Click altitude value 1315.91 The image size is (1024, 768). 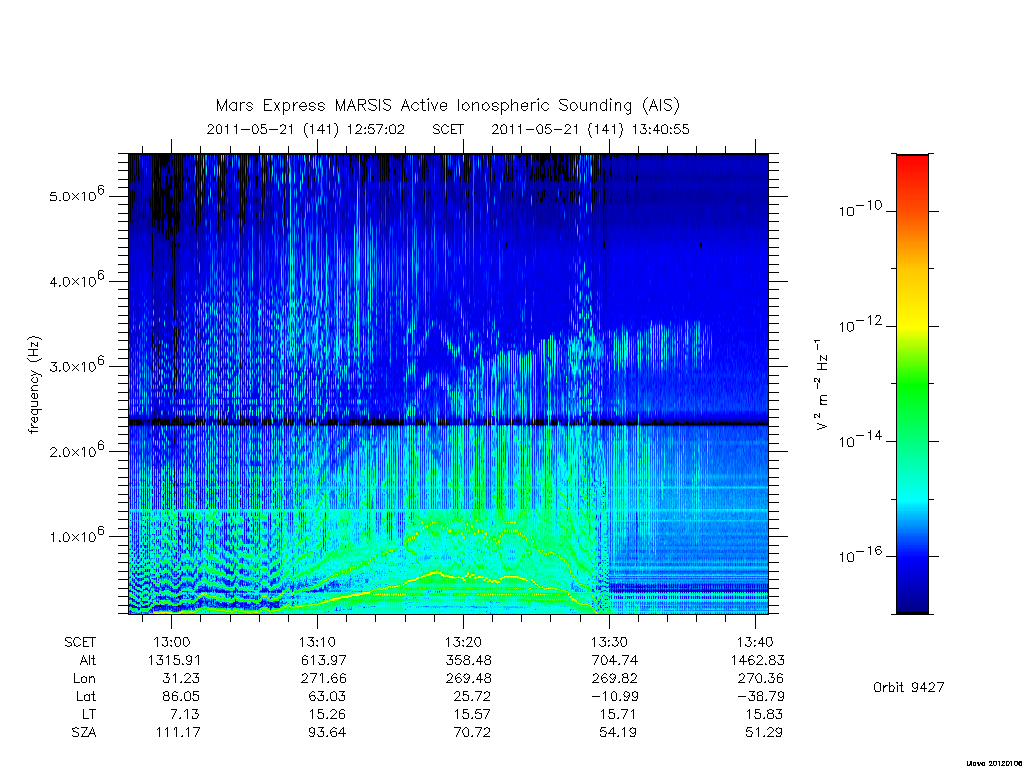174,660
